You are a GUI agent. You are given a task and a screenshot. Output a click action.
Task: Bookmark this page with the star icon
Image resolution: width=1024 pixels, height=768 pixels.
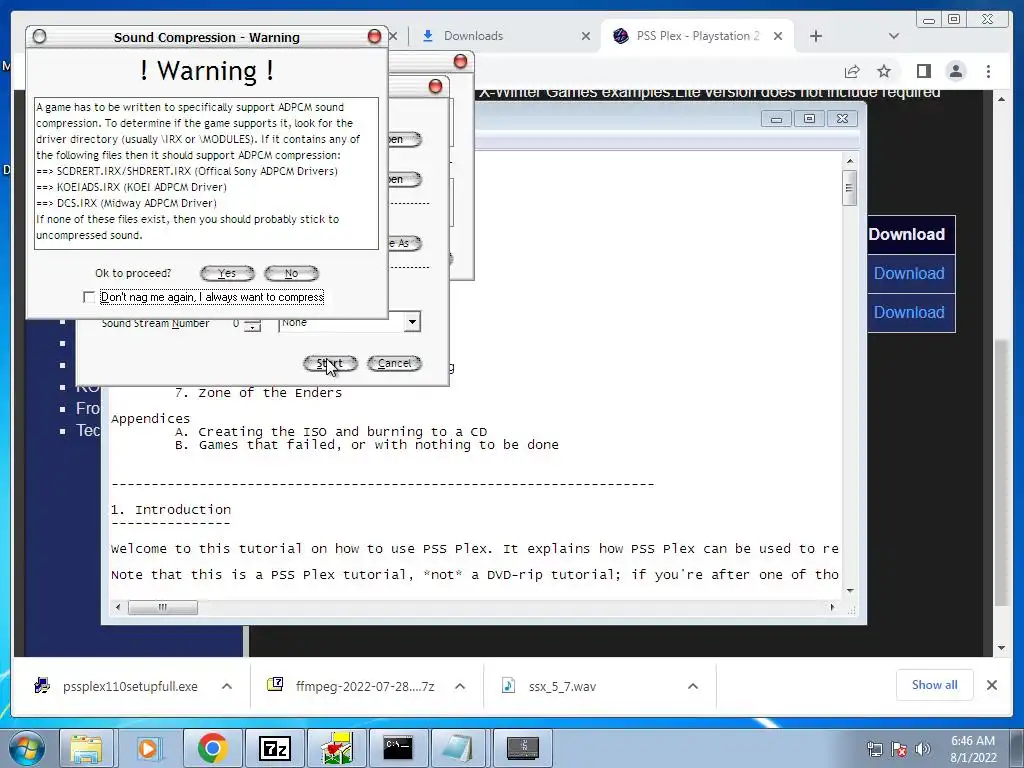[x=884, y=71]
